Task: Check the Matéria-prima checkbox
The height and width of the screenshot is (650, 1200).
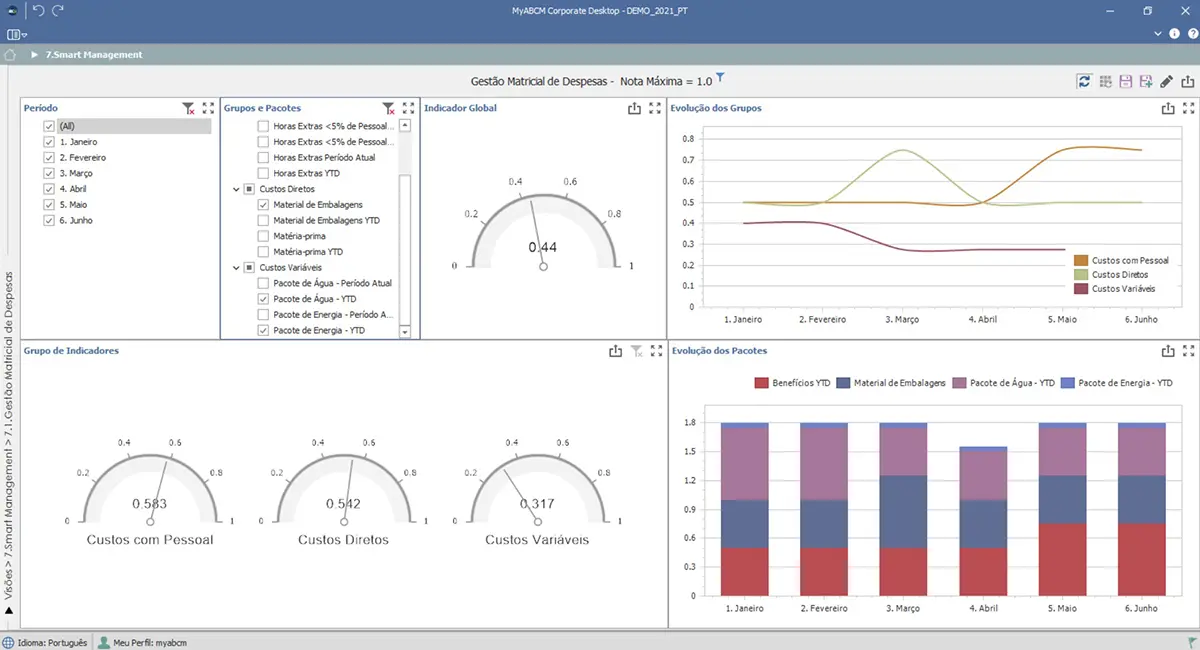Action: coord(264,236)
